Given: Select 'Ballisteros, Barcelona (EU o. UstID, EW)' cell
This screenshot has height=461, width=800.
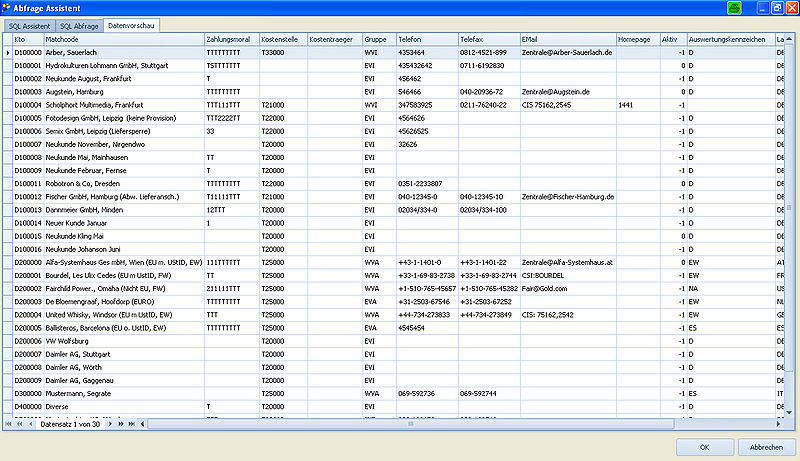Looking at the screenshot, I should 124,328.
